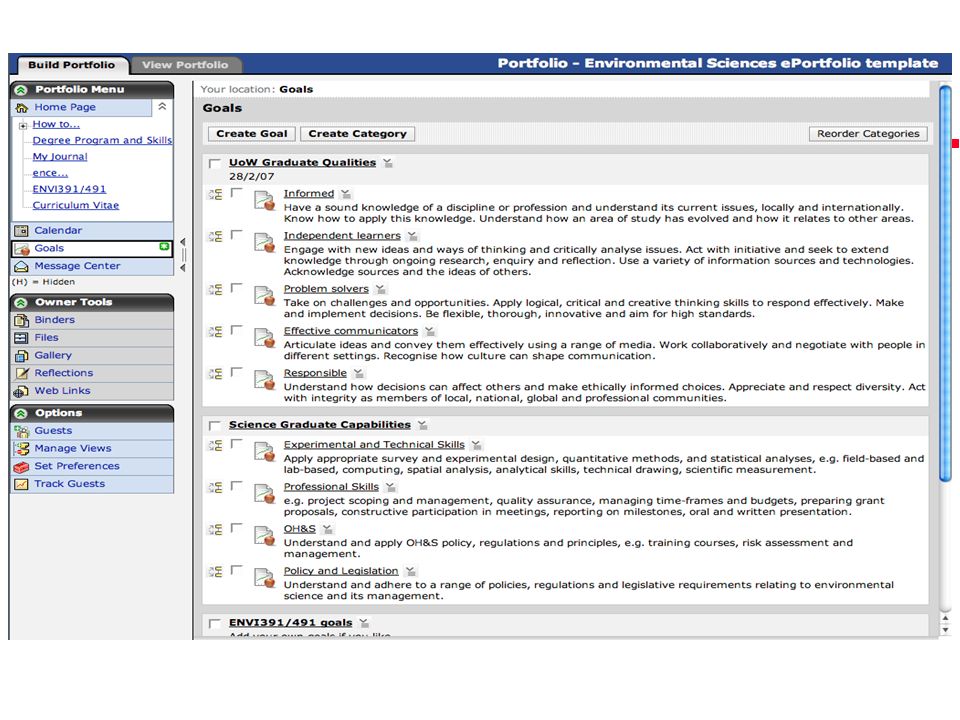Click the document icon beside Experimental and Technical Skills
Image resolution: width=960 pixels, height=720 pixels.
click(264, 451)
